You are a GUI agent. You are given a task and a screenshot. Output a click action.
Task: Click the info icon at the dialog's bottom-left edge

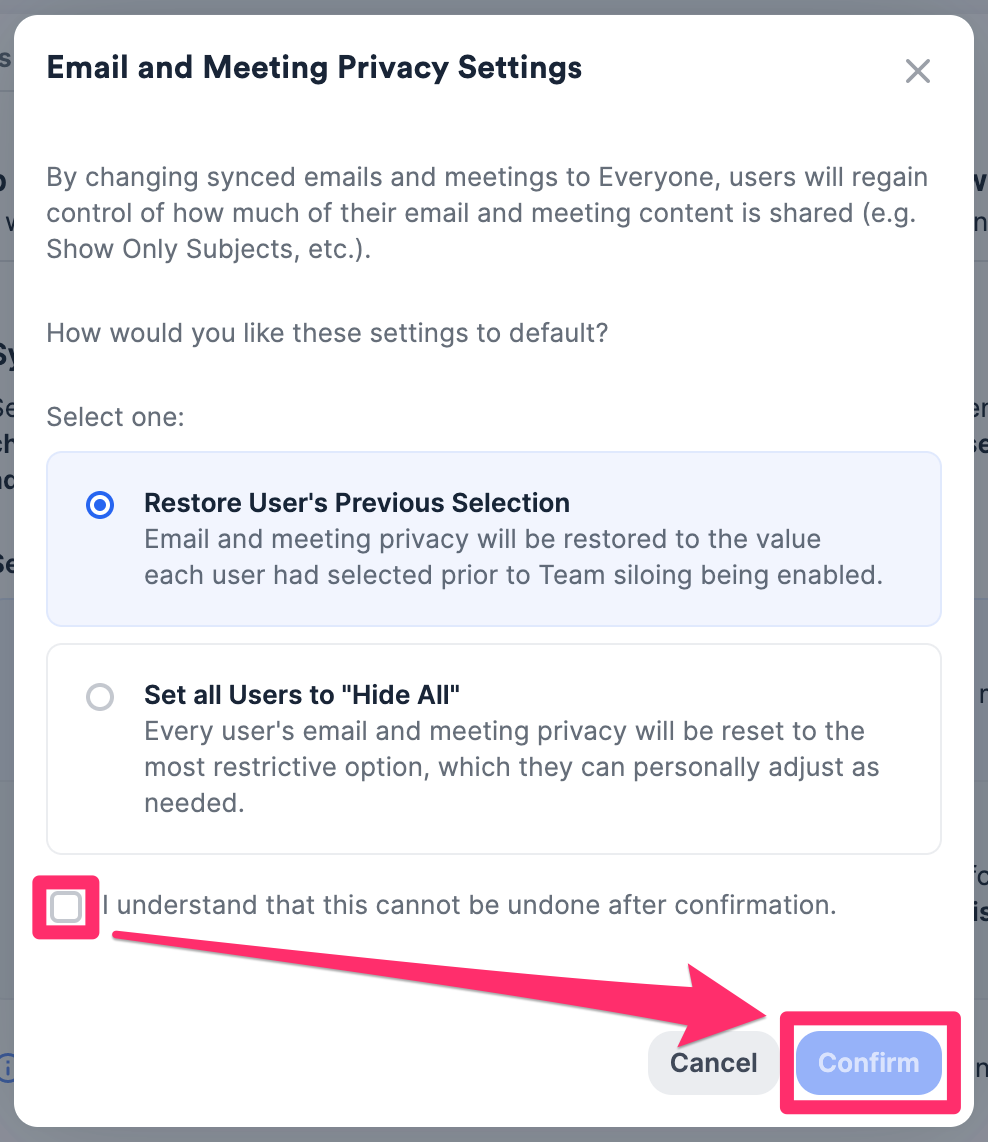coord(7,1067)
